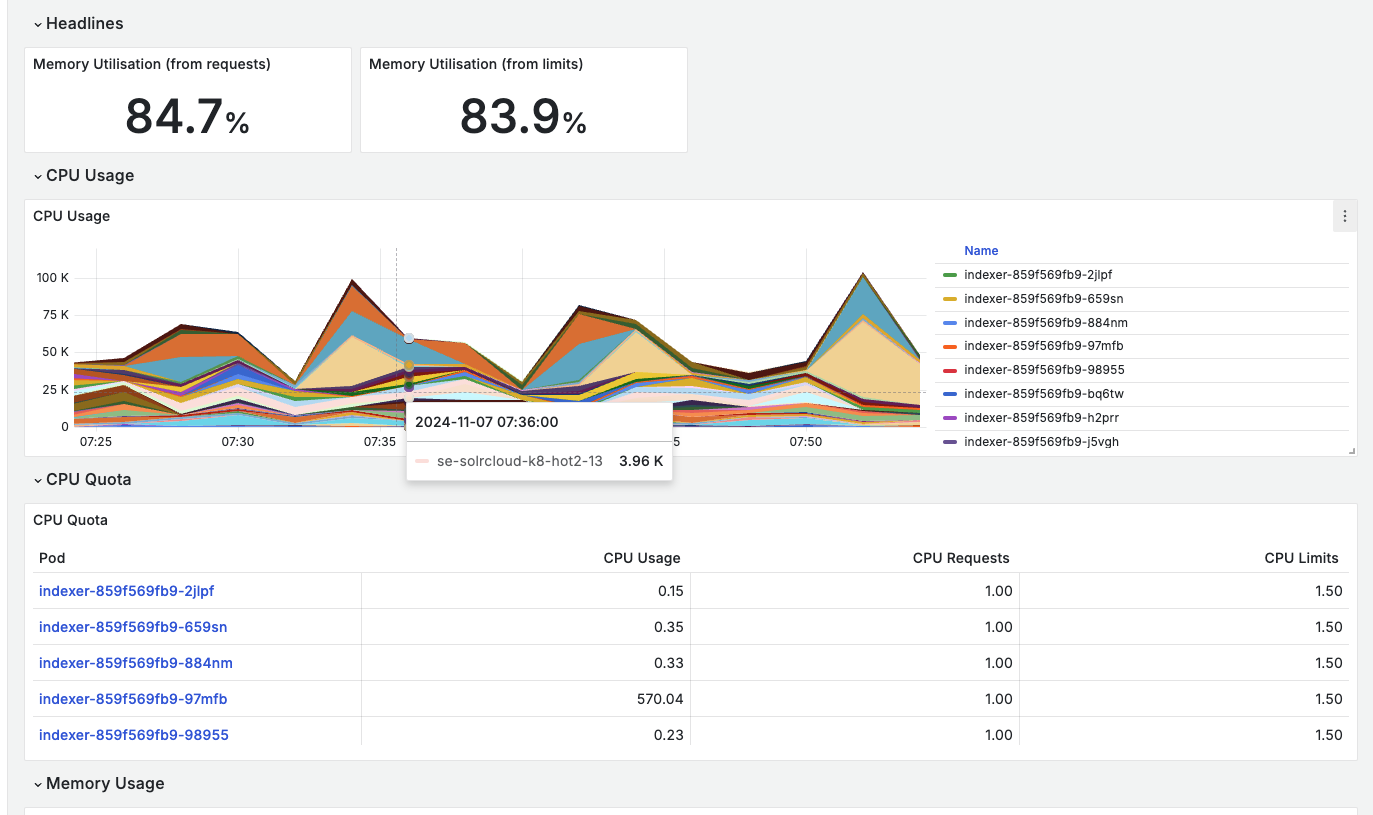Click the 07:25 x-axis time label

pyautogui.click(x=96, y=441)
